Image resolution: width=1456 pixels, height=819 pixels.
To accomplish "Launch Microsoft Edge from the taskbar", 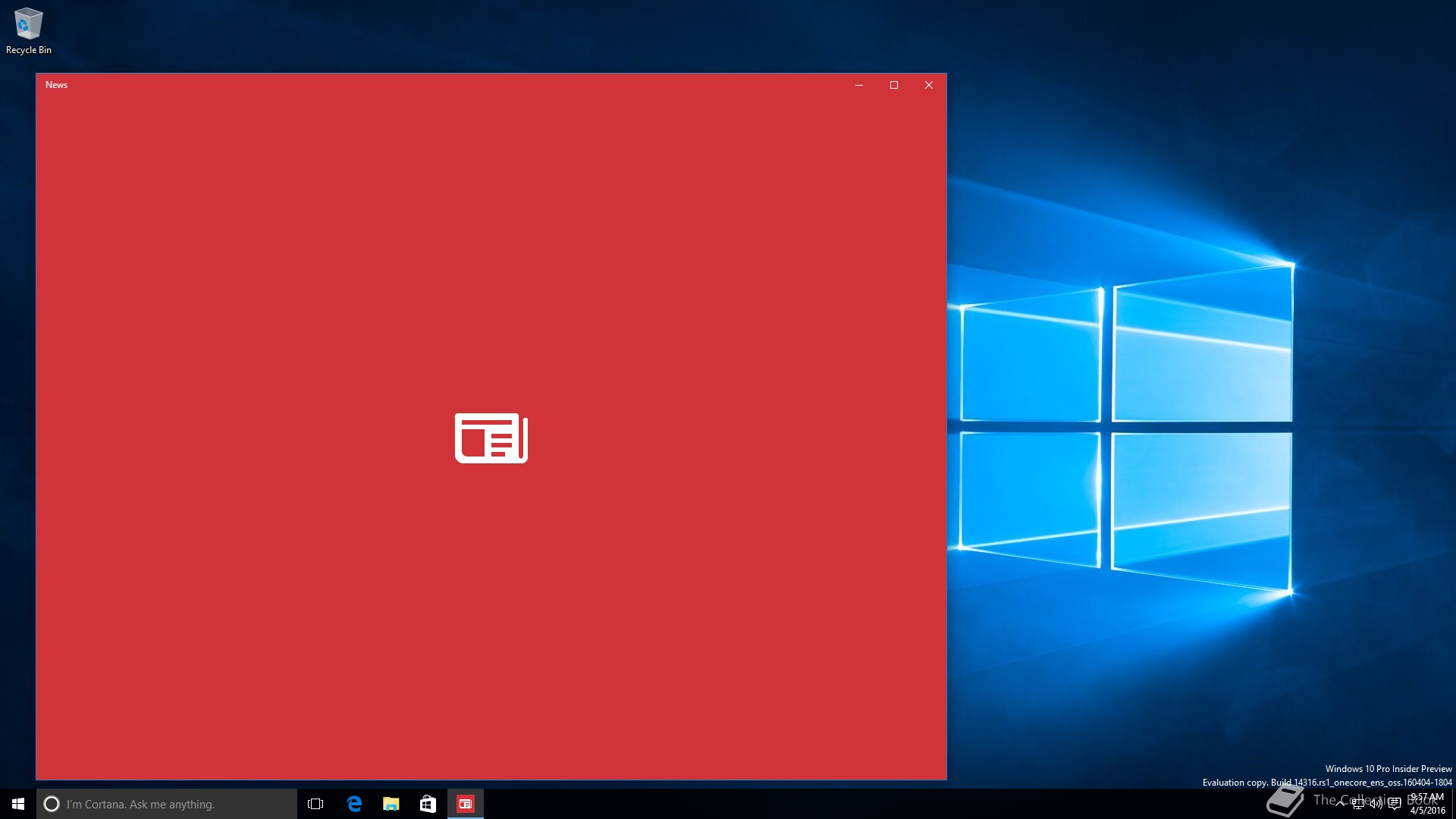I will pos(354,804).
